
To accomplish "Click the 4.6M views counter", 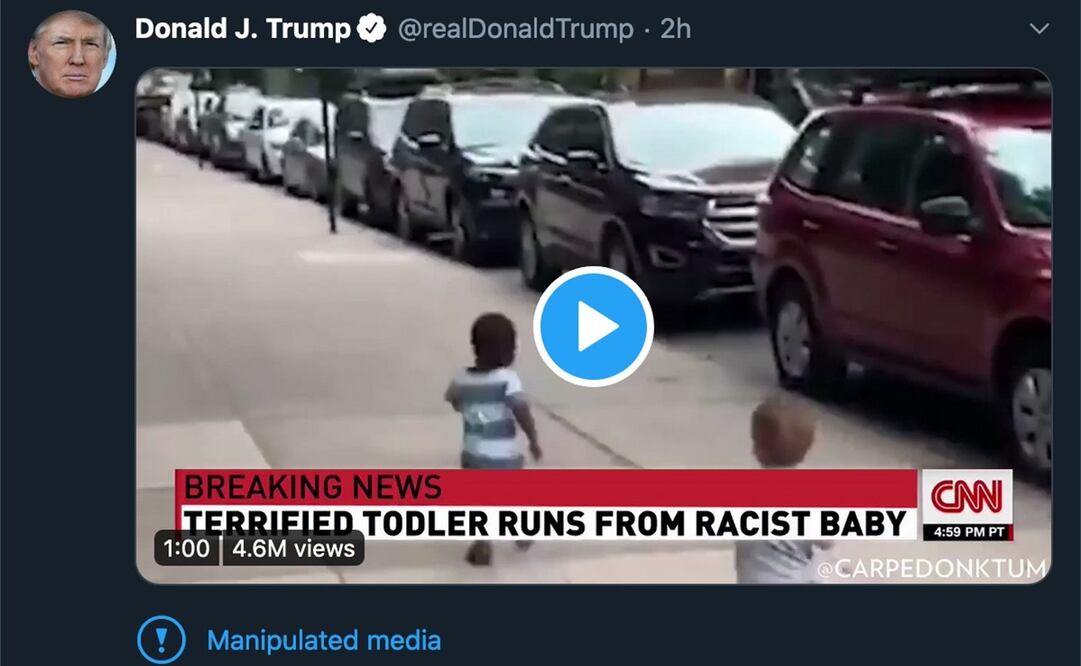I will coord(293,548).
